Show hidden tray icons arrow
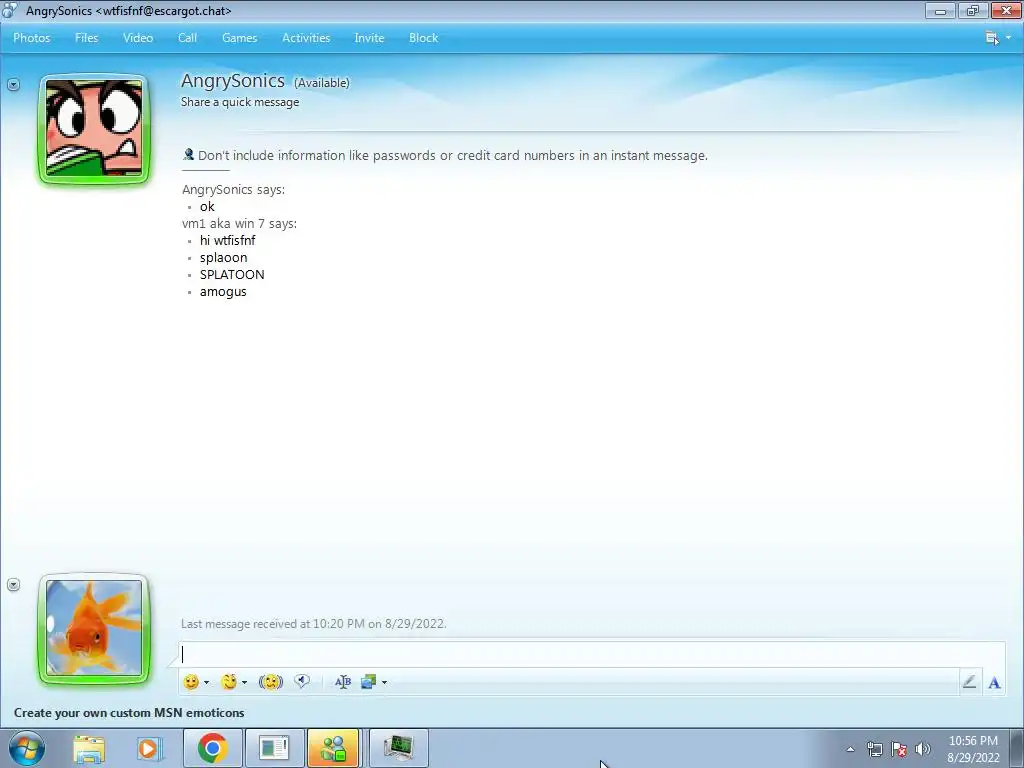This screenshot has height=768, width=1024. tap(850, 749)
